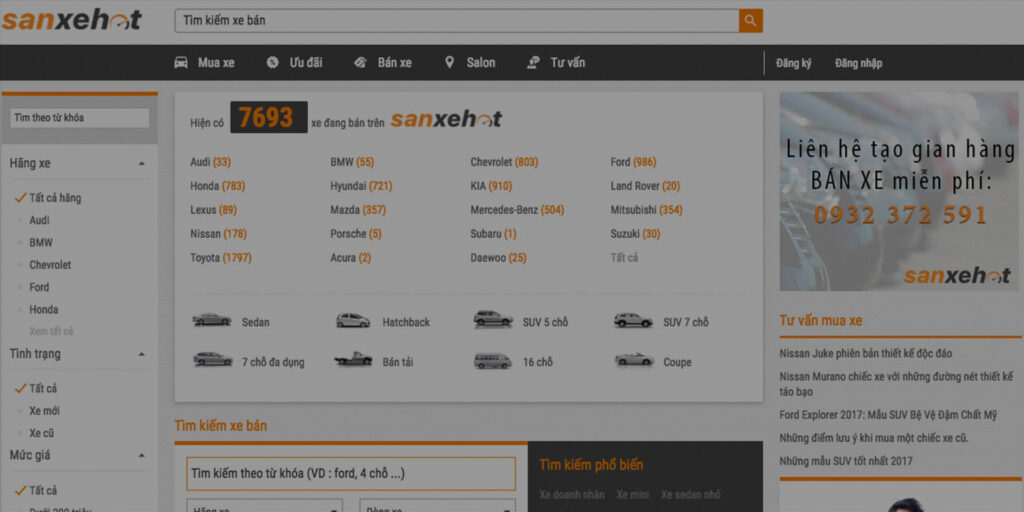Open KIA (910) brand link
The width and height of the screenshot is (1024, 512).
(491, 186)
